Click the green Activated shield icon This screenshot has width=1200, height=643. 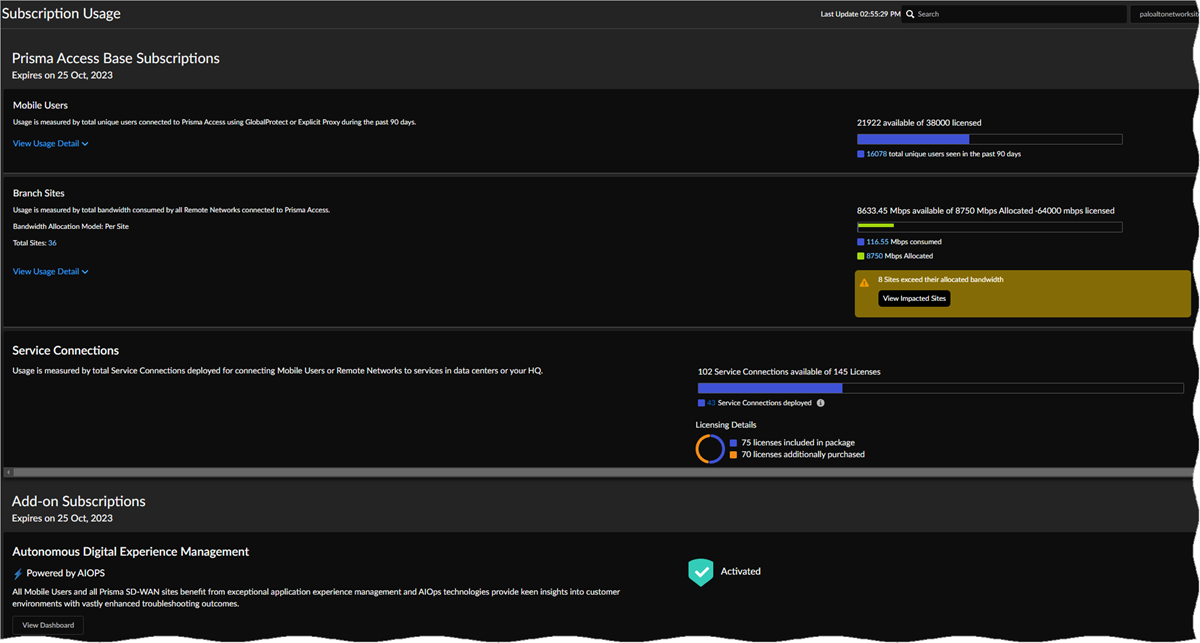700,572
